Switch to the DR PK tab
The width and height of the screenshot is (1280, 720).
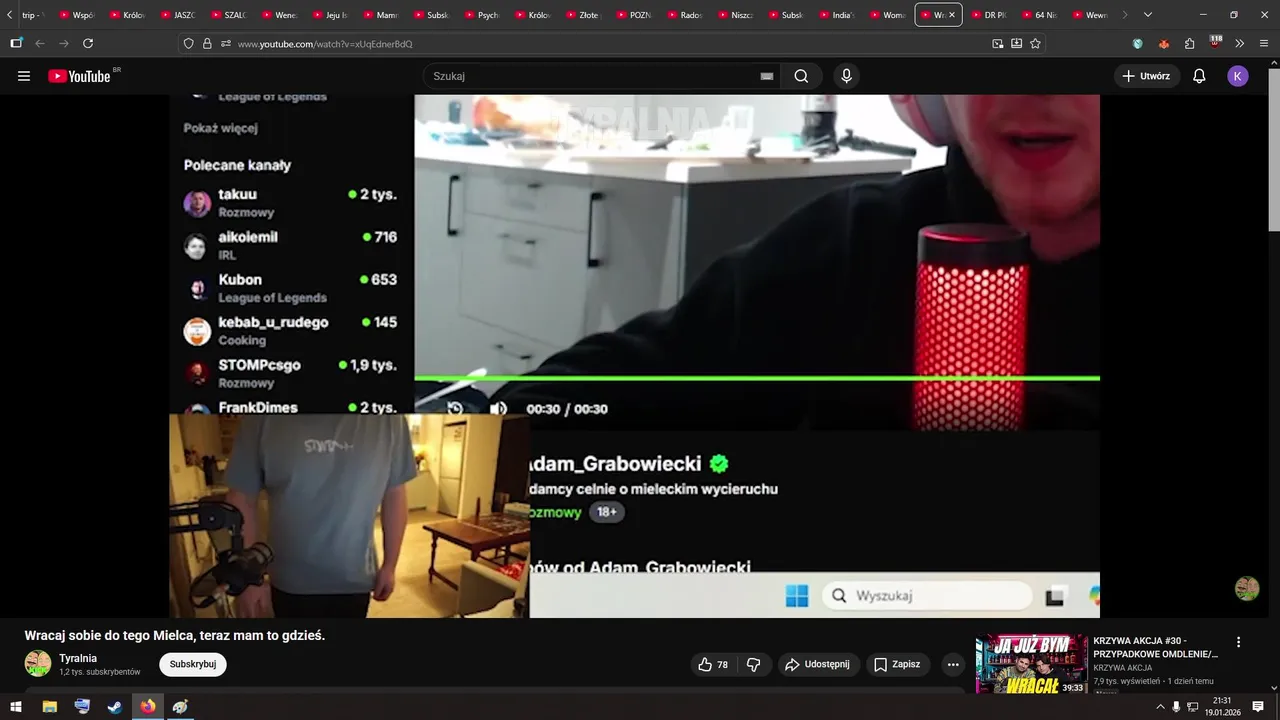(989, 15)
